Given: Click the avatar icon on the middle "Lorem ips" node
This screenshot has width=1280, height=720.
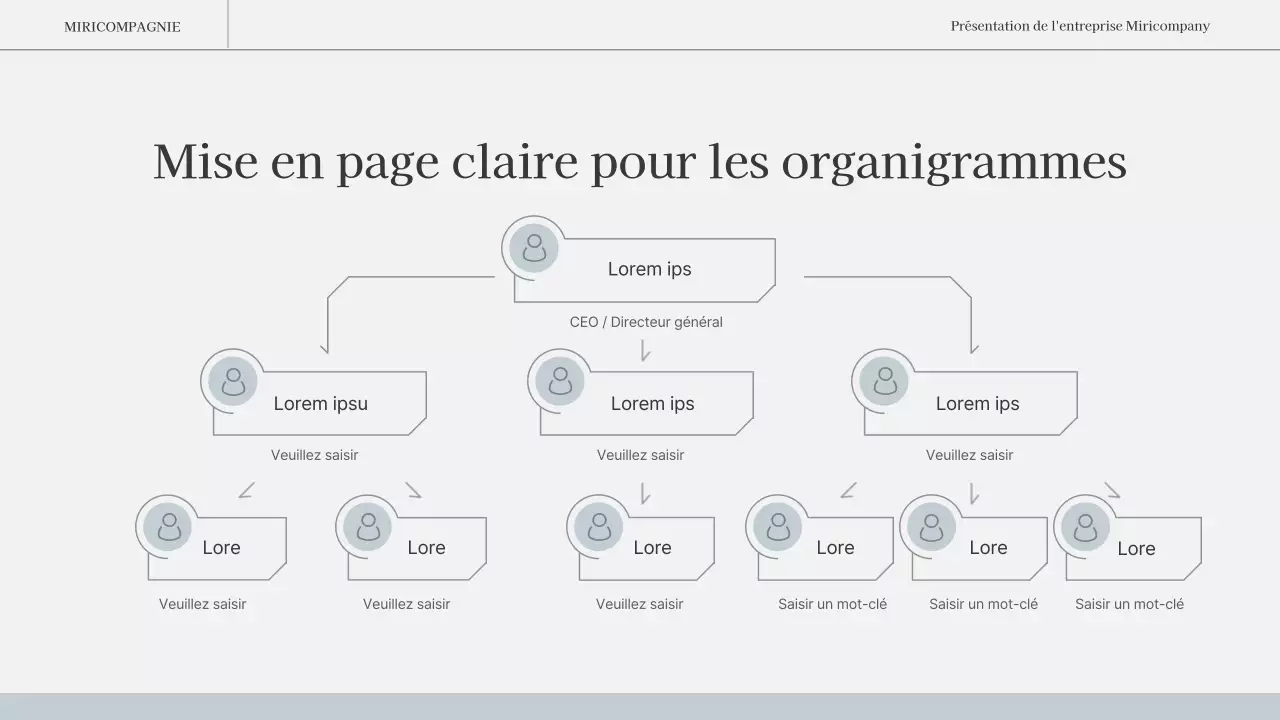Looking at the screenshot, I should pyautogui.click(x=558, y=381).
